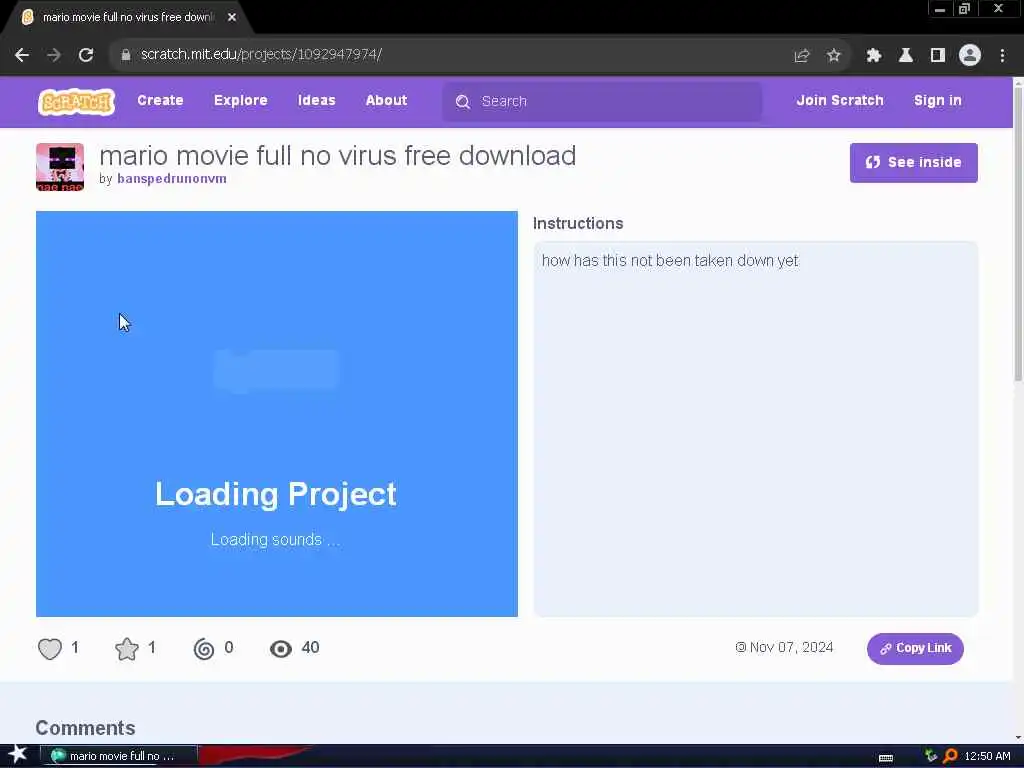Viewport: 1024px width, 768px height.
Task: Click the remix spiral icon
Action: pos(204,648)
